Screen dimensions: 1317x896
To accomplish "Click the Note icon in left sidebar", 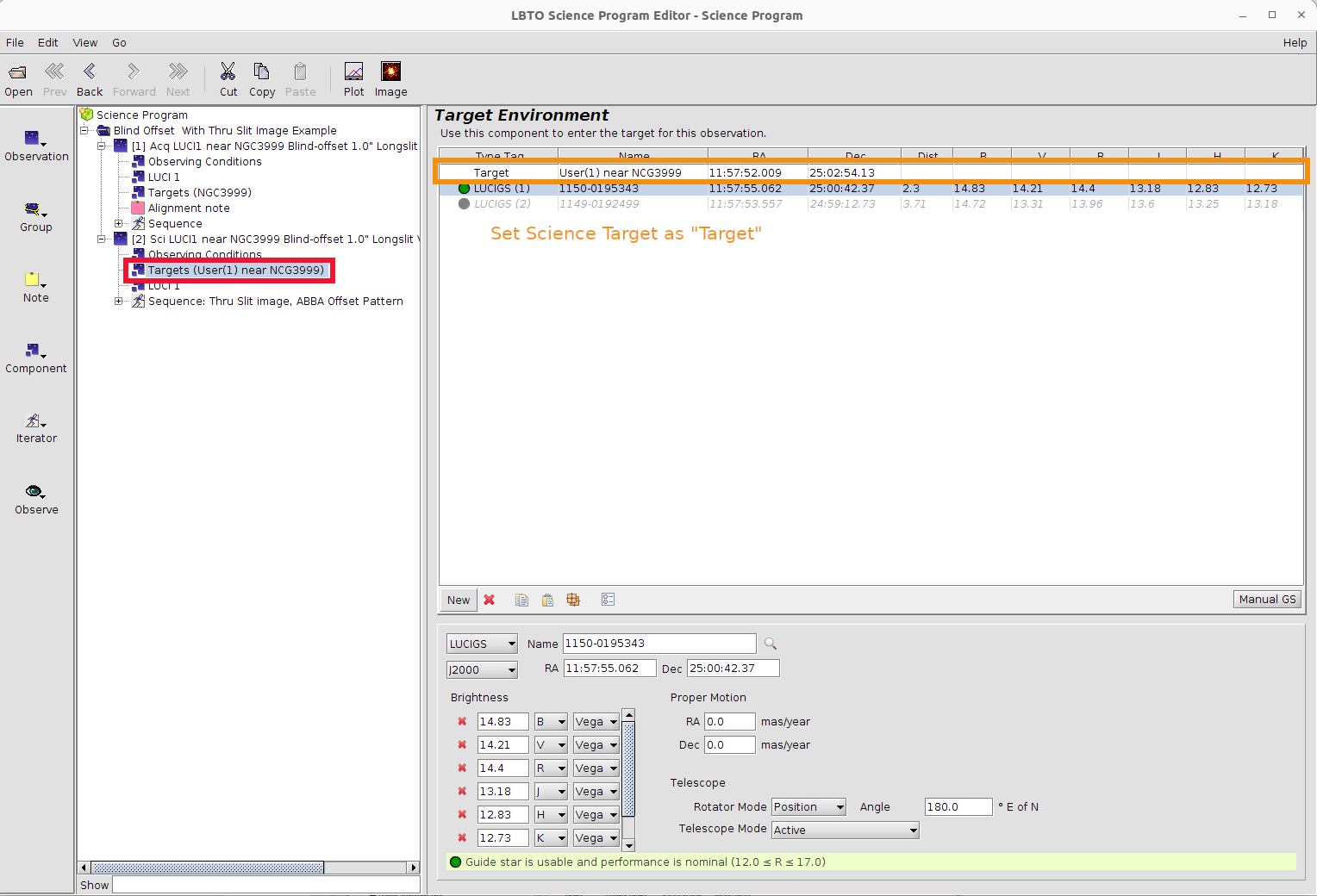I will pos(35,287).
